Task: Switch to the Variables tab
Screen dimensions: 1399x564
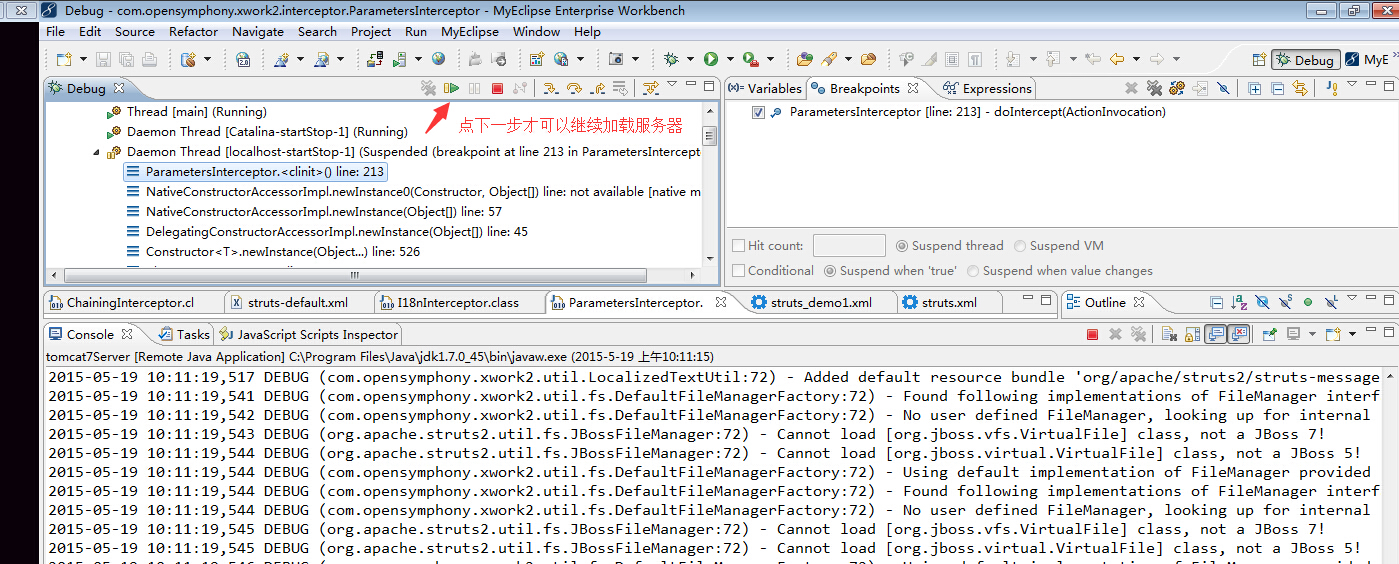Action: pos(766,89)
